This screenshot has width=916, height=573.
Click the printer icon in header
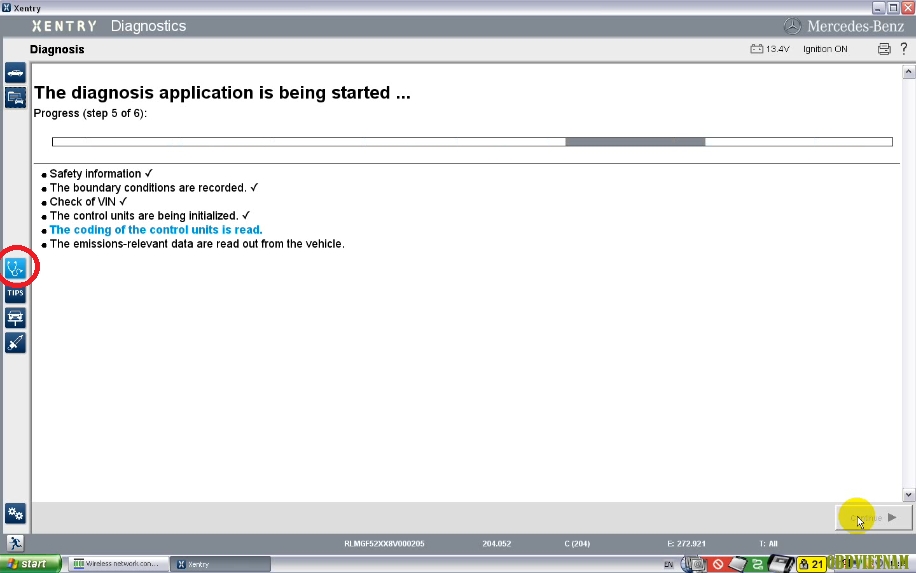[x=884, y=49]
